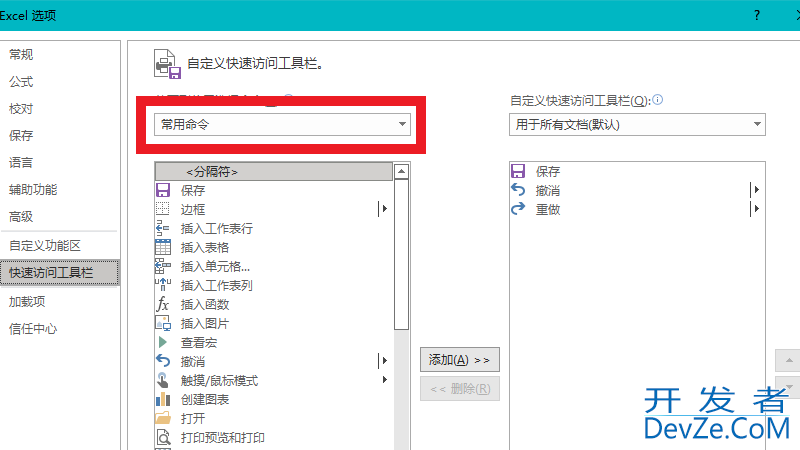This screenshot has width=800, height=450.
Task: Open the 常规 options category
Action: click(x=21, y=54)
